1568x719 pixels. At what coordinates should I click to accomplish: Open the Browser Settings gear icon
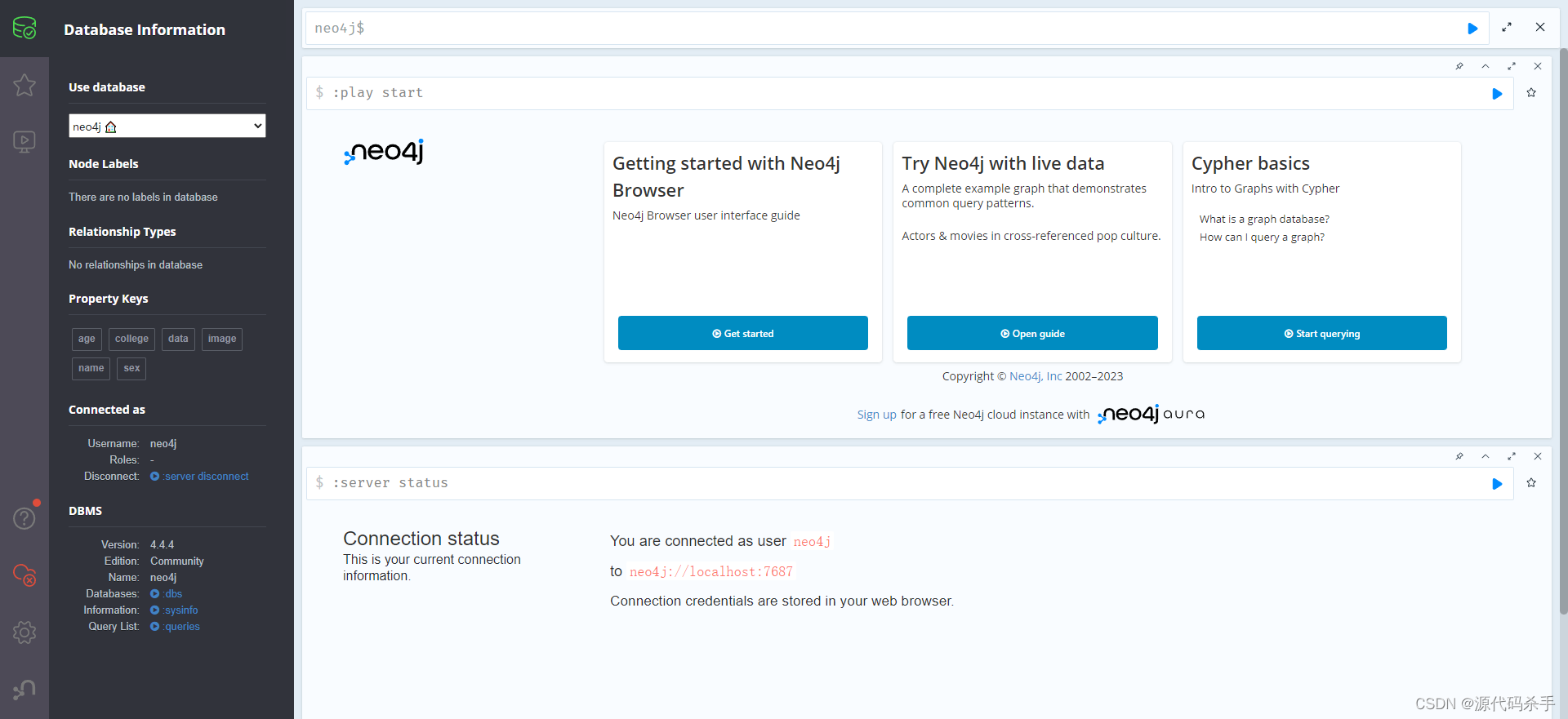coord(24,632)
